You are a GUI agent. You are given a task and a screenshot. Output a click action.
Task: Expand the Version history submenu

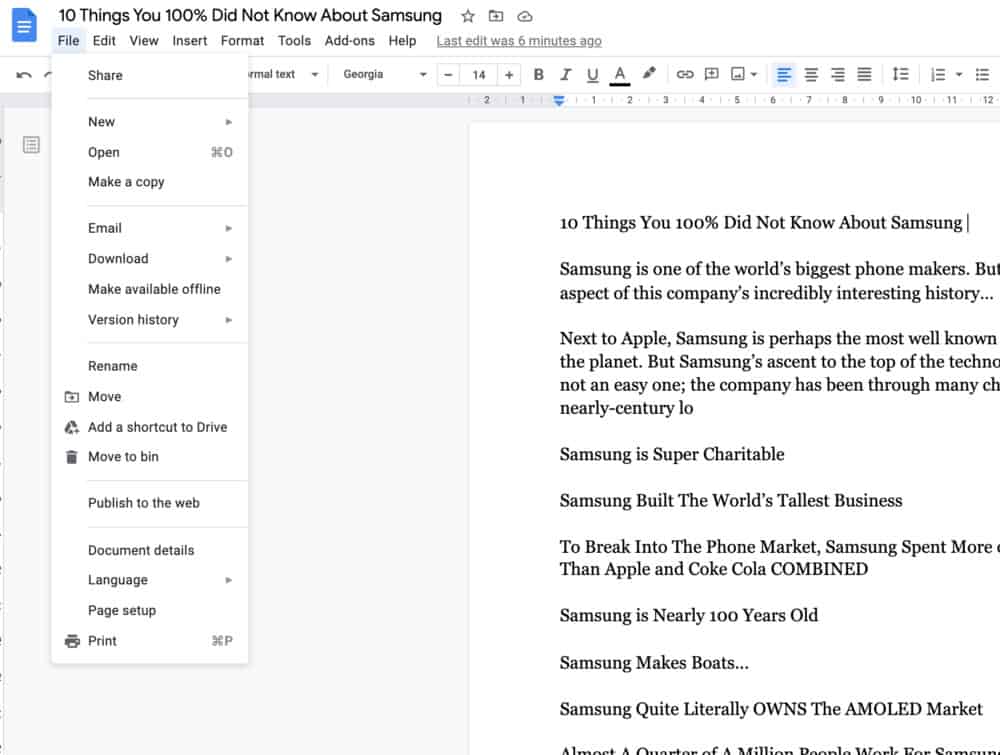click(x=150, y=320)
